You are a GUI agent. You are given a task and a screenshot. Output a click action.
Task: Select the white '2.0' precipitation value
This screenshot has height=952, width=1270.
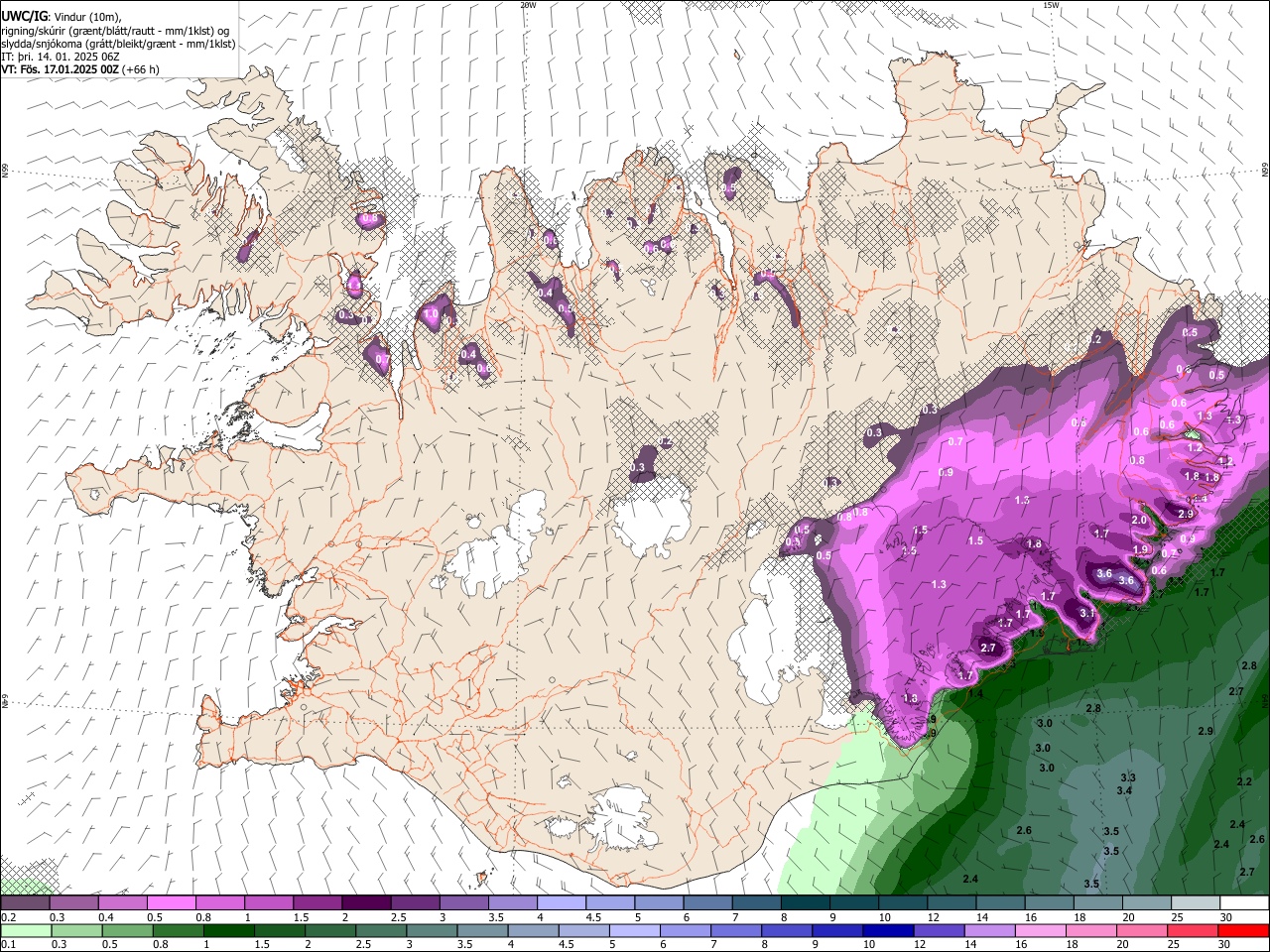point(1139,520)
